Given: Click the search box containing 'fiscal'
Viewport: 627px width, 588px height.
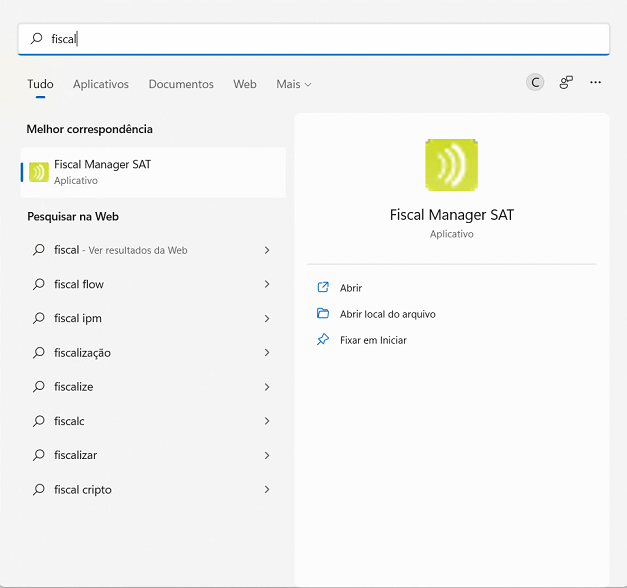Looking at the screenshot, I should (314, 39).
